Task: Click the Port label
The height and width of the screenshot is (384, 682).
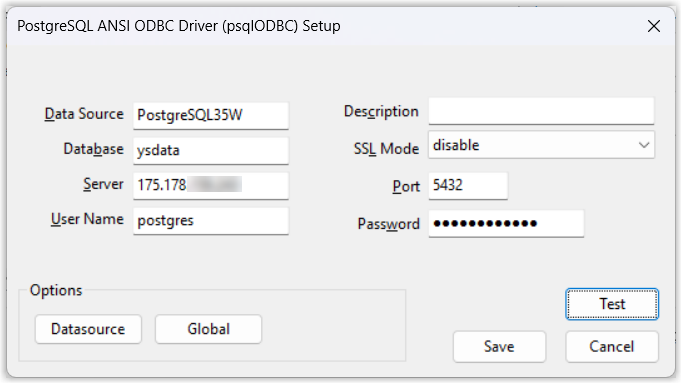Action: coord(406,187)
